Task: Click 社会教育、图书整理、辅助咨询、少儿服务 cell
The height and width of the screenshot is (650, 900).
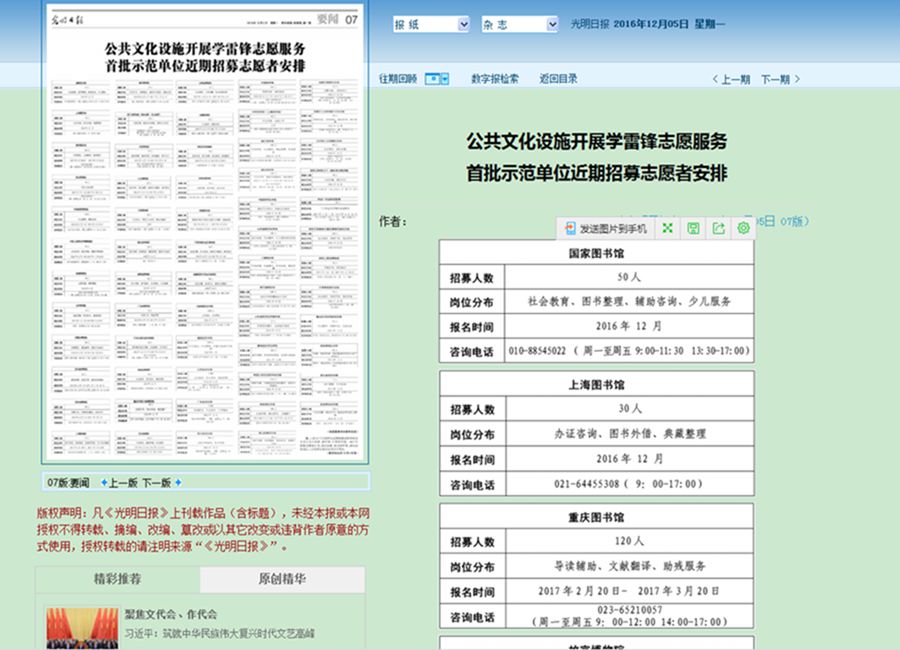Action: (629, 301)
